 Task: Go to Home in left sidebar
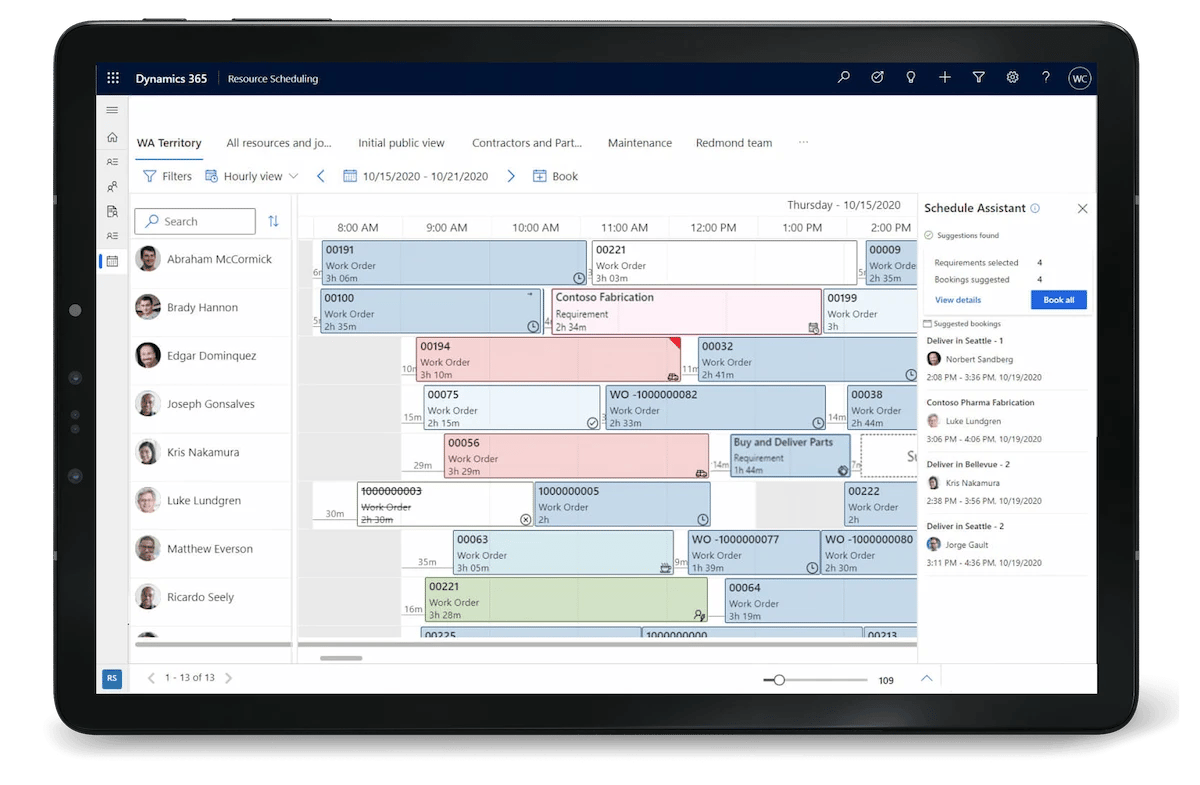coord(112,137)
